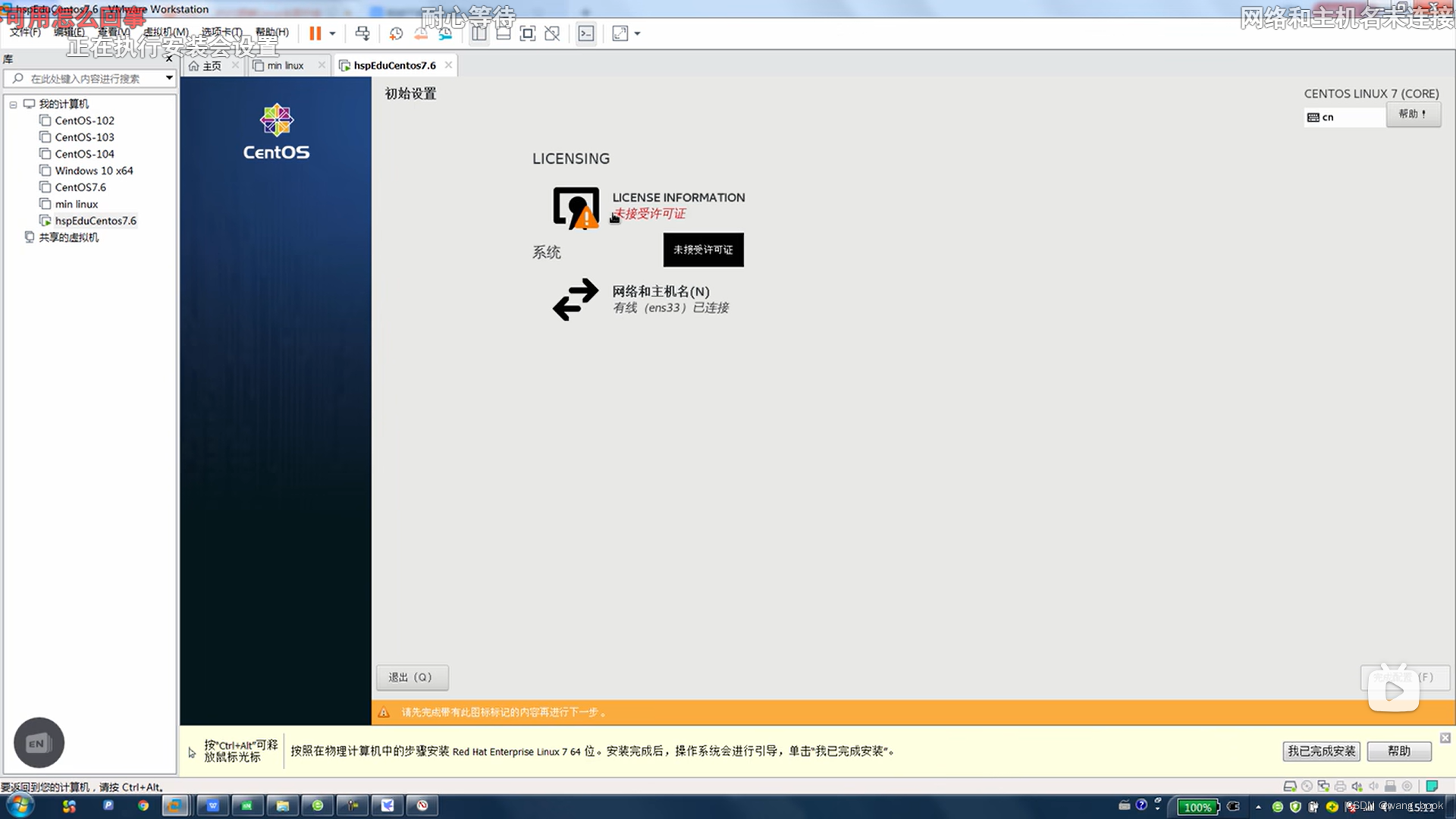Open the 虚拟机(M) menu
The height and width of the screenshot is (819, 1456).
[x=166, y=32]
